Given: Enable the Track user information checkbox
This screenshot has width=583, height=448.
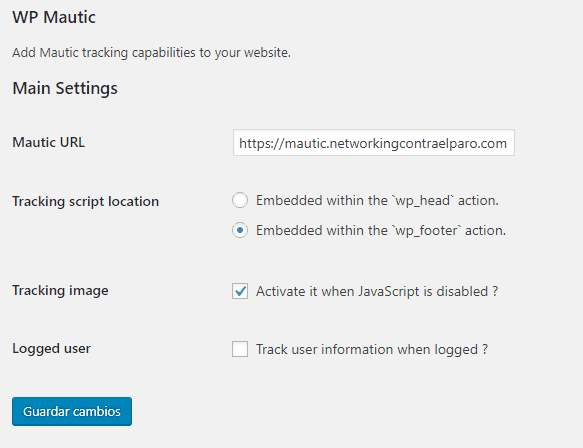Looking at the screenshot, I should click(240, 349).
